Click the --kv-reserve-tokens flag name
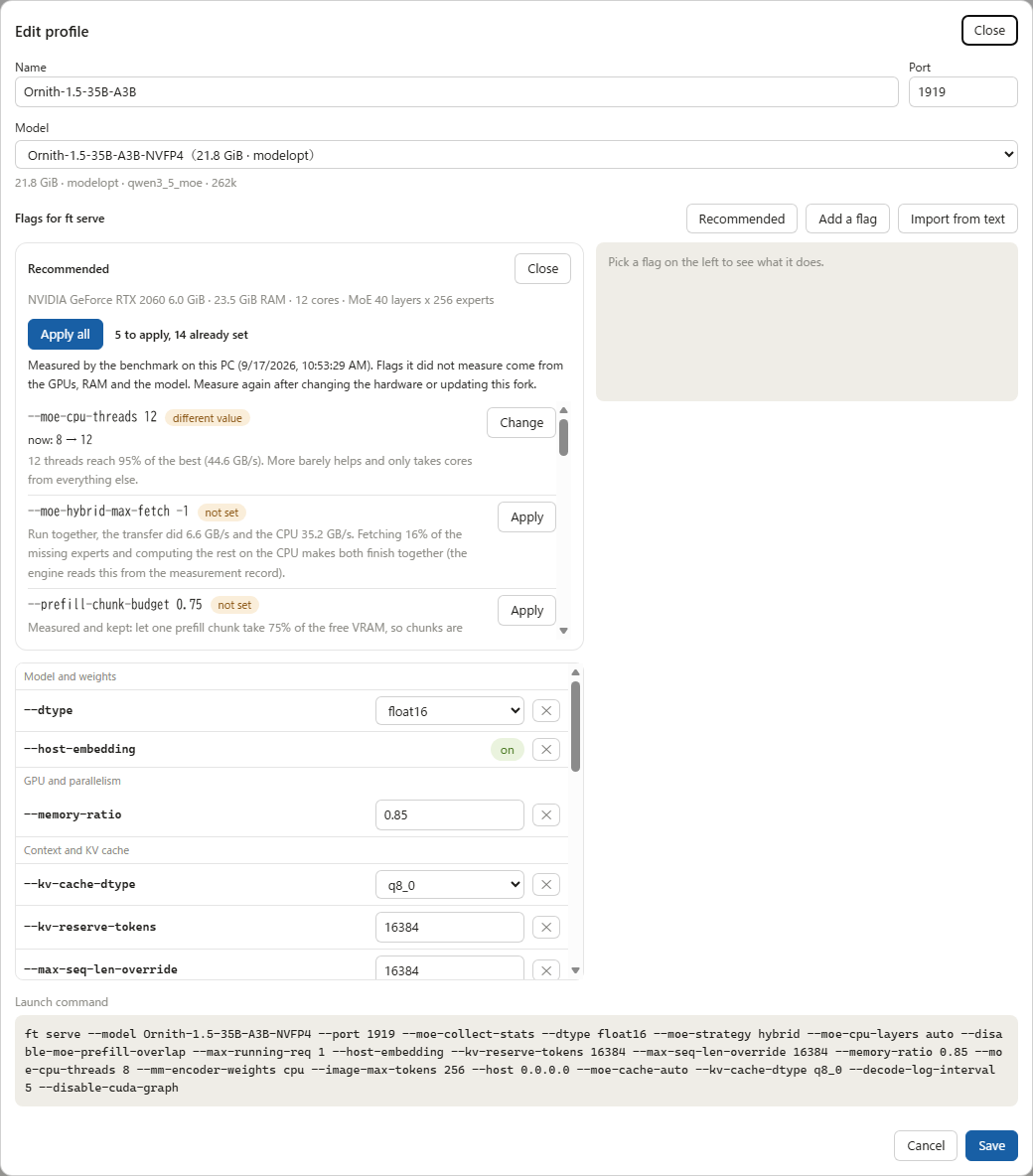This screenshot has height=1176, width=1033. pyautogui.click(x=90, y=927)
